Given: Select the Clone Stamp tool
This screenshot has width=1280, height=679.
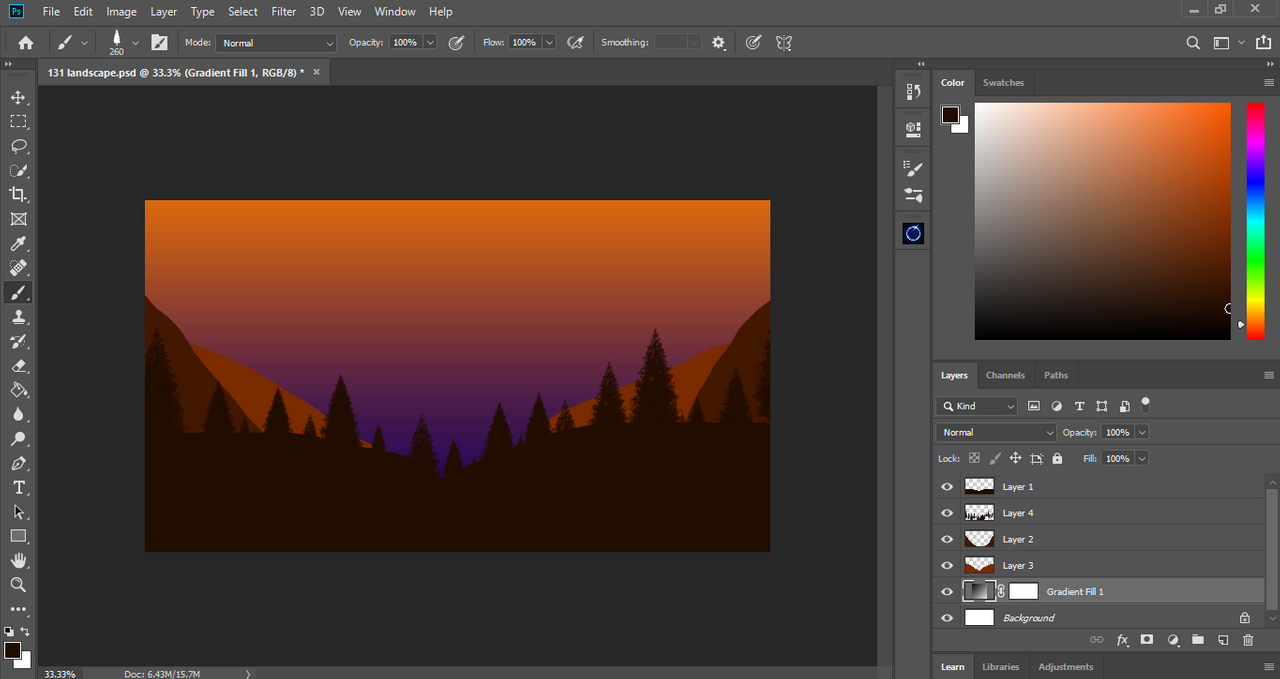Looking at the screenshot, I should pos(18,317).
